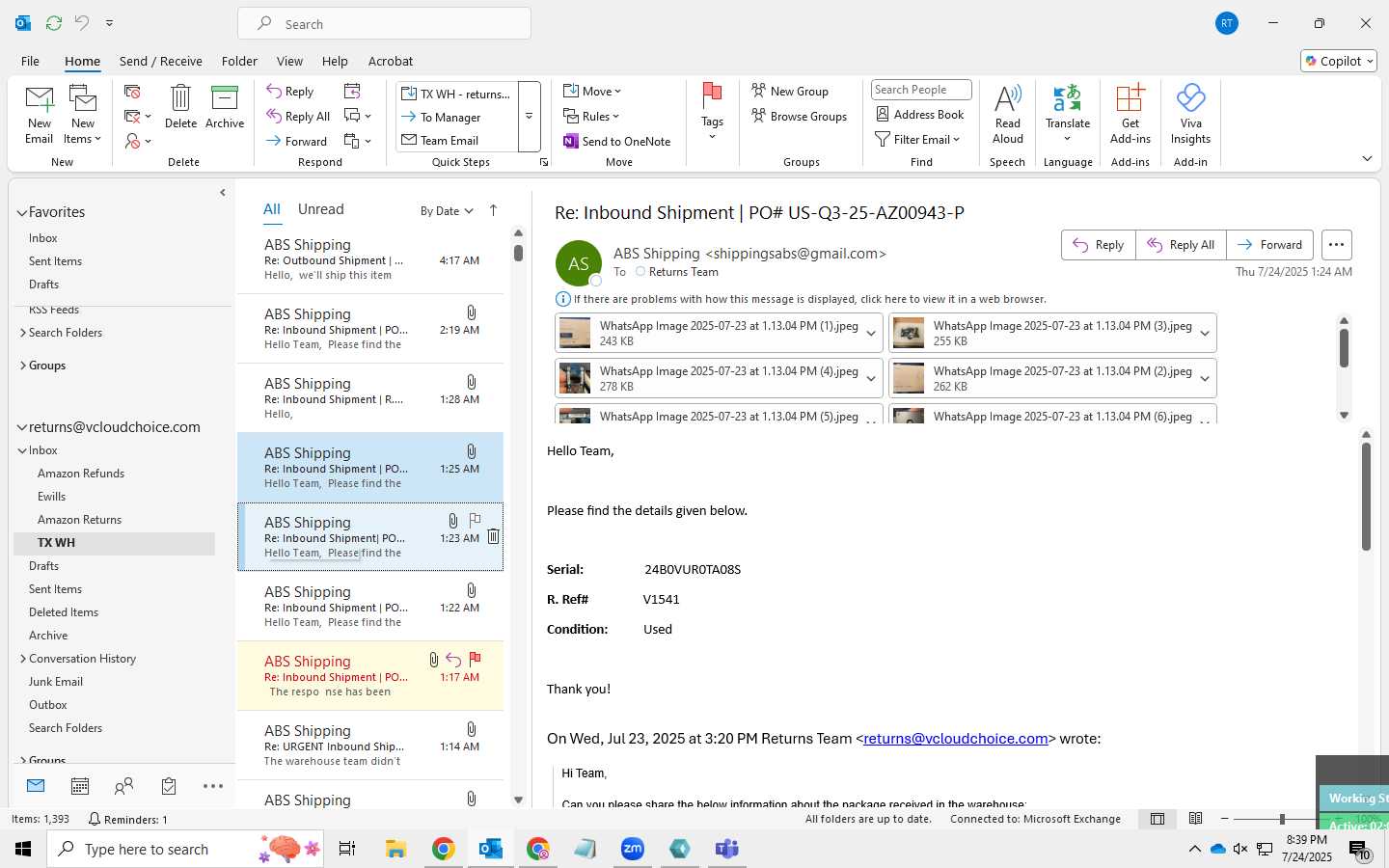Switch to Tasks view in navigation bar
The height and width of the screenshot is (868, 1389).
click(x=169, y=786)
